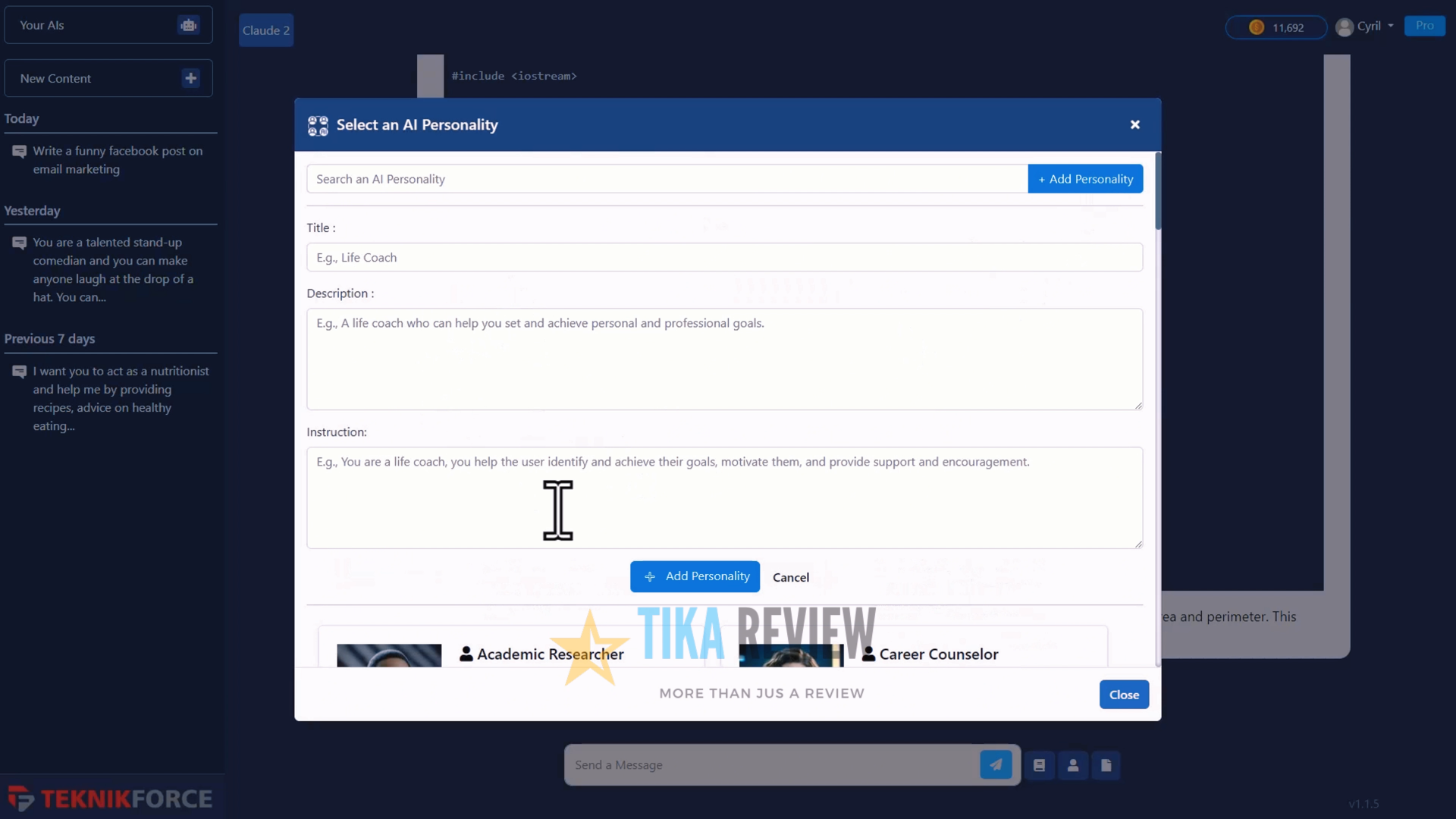Click the New Content sidebar button
Image resolution: width=1456 pixels, height=819 pixels.
108,78
